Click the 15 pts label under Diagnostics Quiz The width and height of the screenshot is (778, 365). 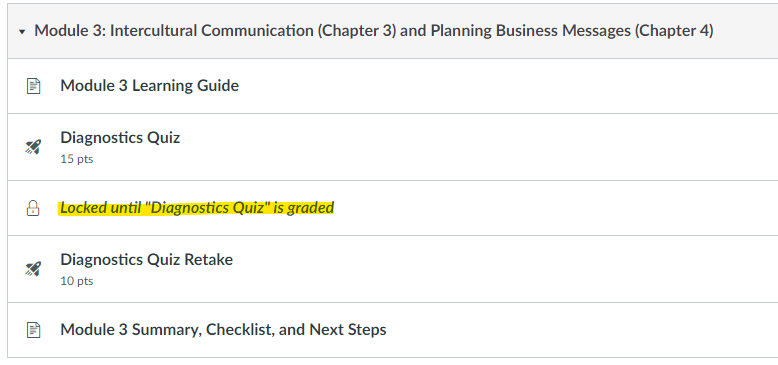(x=77, y=159)
